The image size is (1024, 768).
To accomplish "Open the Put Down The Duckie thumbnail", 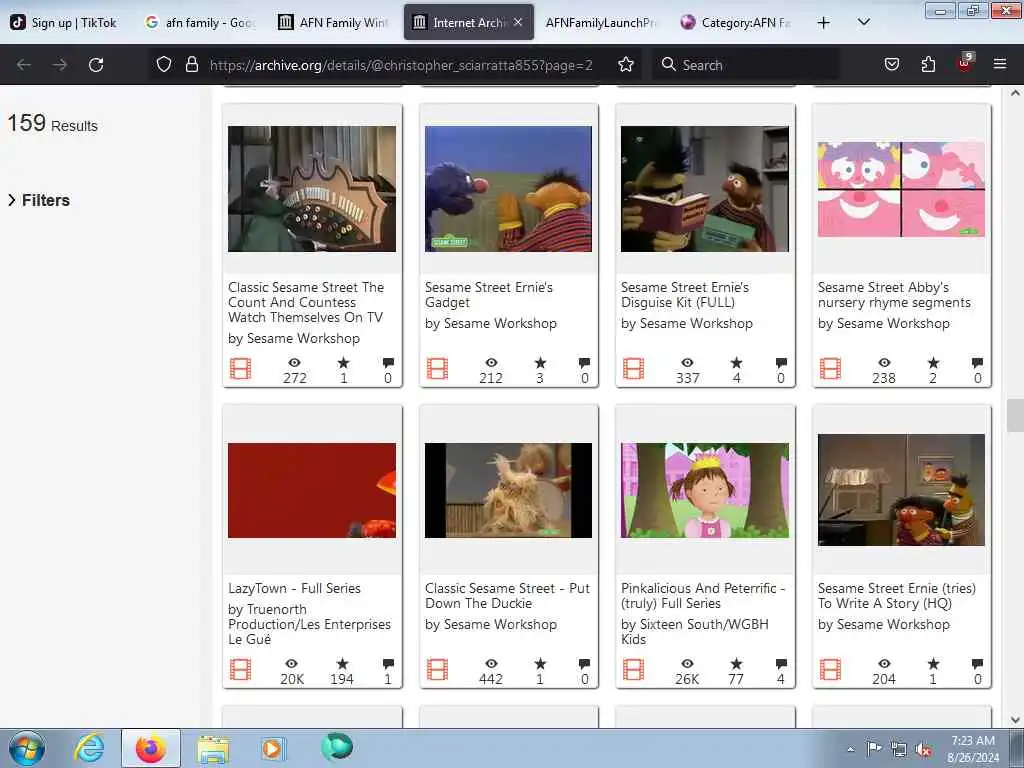I will pos(509,490).
